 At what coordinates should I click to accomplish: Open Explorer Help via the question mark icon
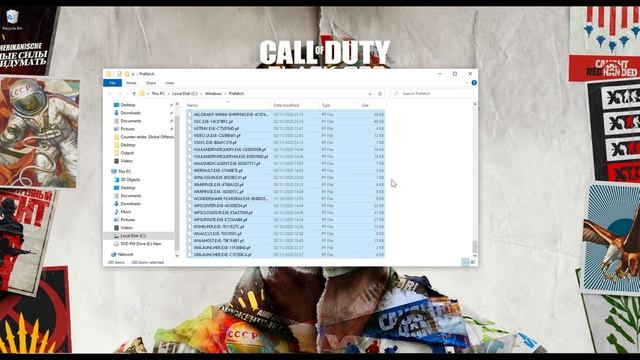(474, 82)
